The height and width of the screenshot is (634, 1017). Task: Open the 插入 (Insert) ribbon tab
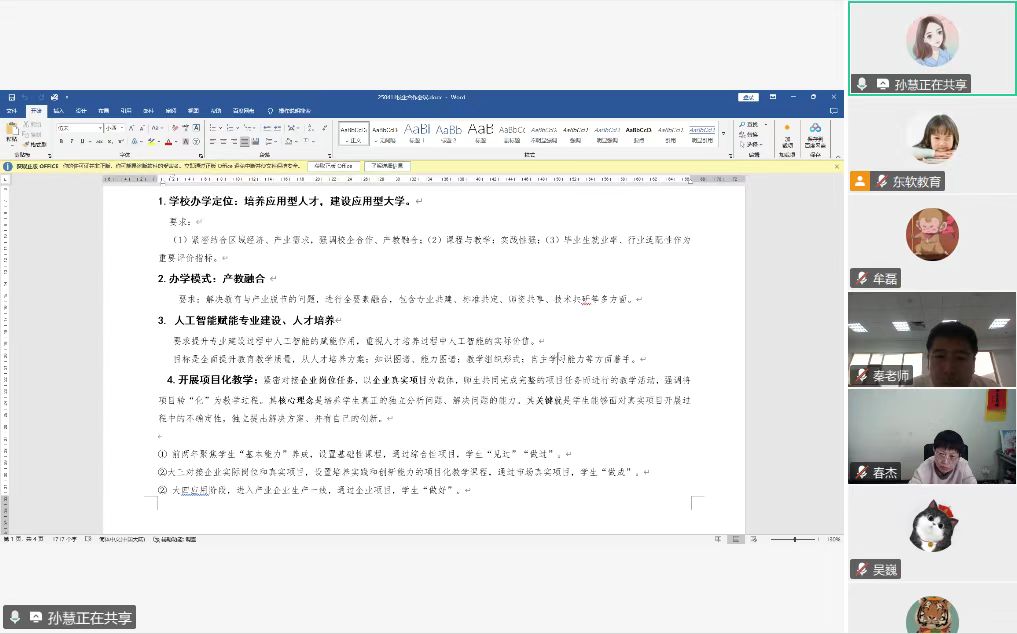(x=59, y=110)
